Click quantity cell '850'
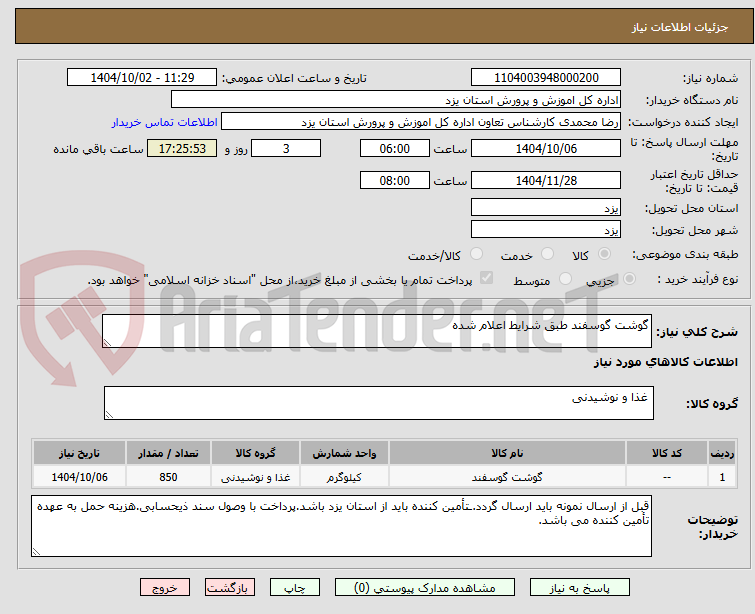The height and width of the screenshot is (614, 755). (168, 477)
